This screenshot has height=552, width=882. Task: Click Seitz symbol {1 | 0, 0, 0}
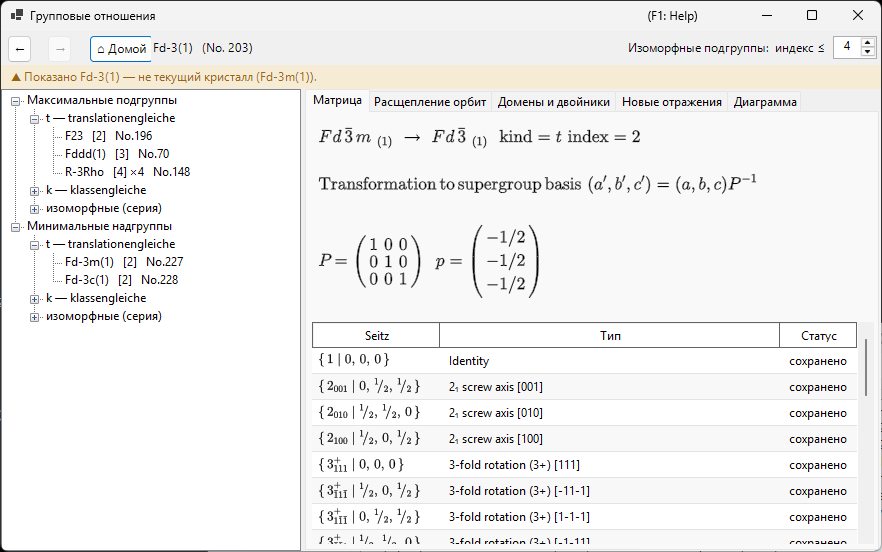pyautogui.click(x=354, y=360)
